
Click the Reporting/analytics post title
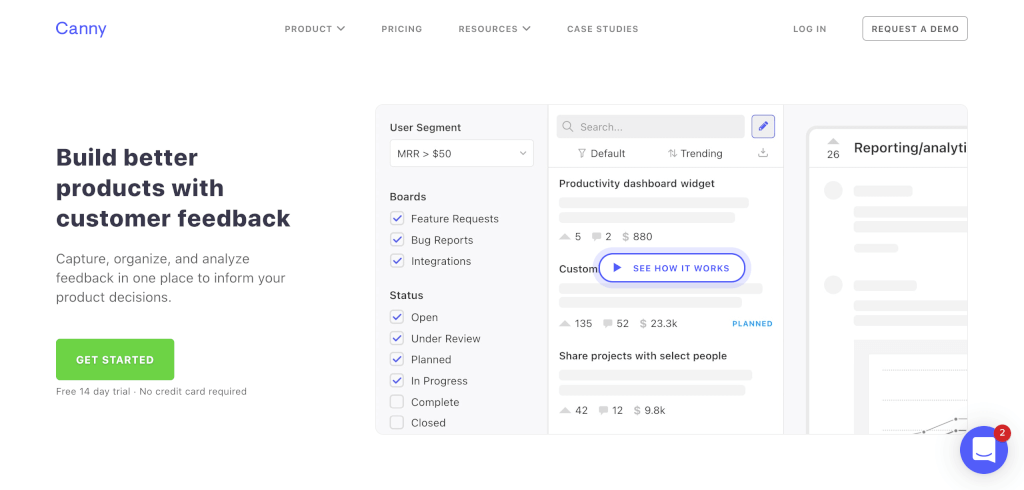coord(910,148)
